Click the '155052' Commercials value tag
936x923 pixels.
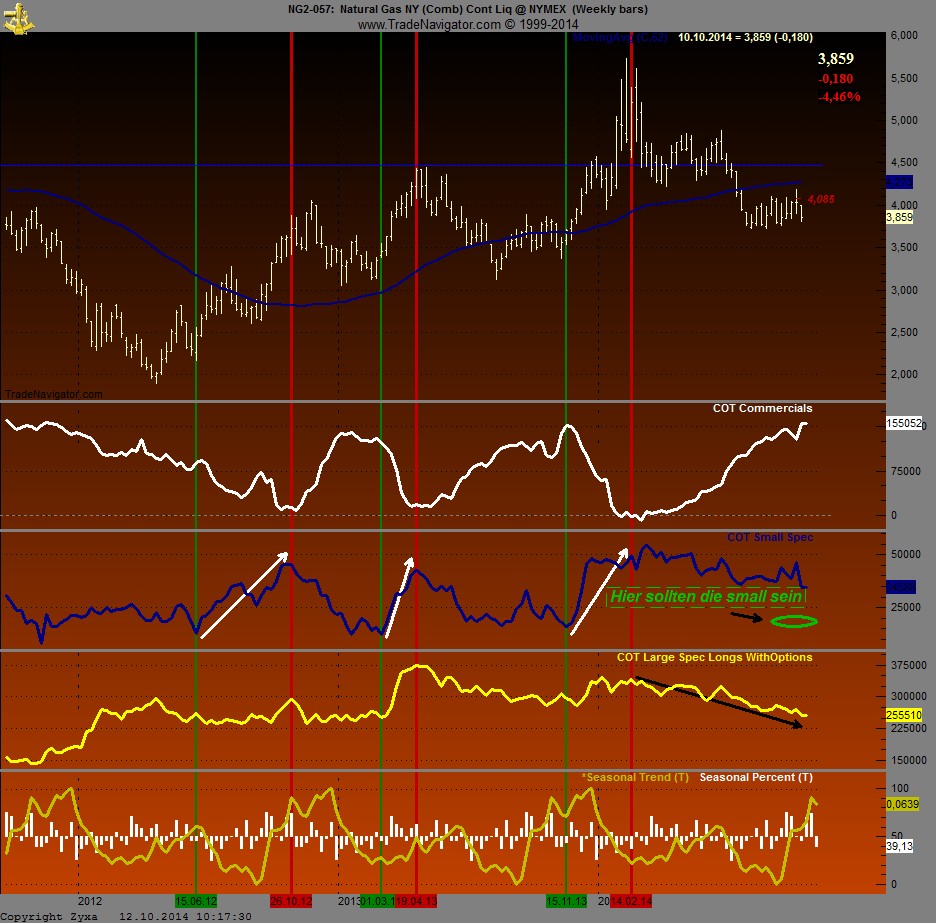pos(904,423)
